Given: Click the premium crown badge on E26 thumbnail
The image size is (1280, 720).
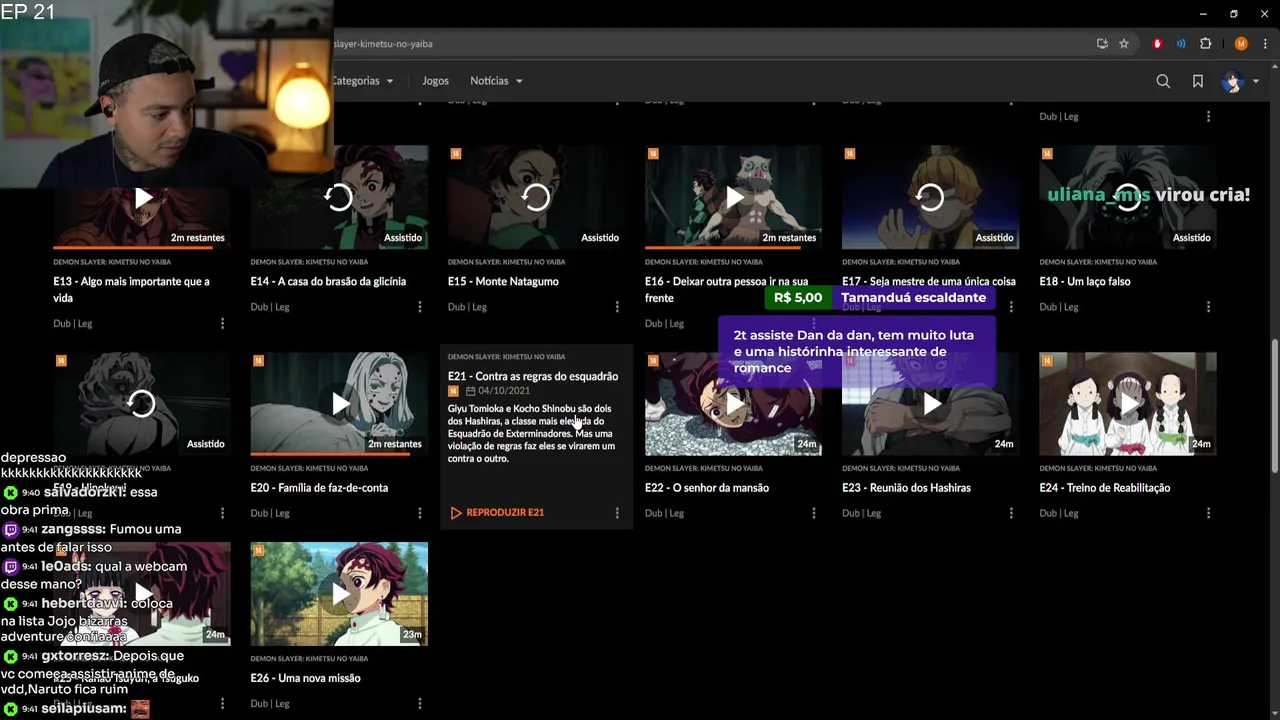Looking at the screenshot, I should click(x=259, y=550).
